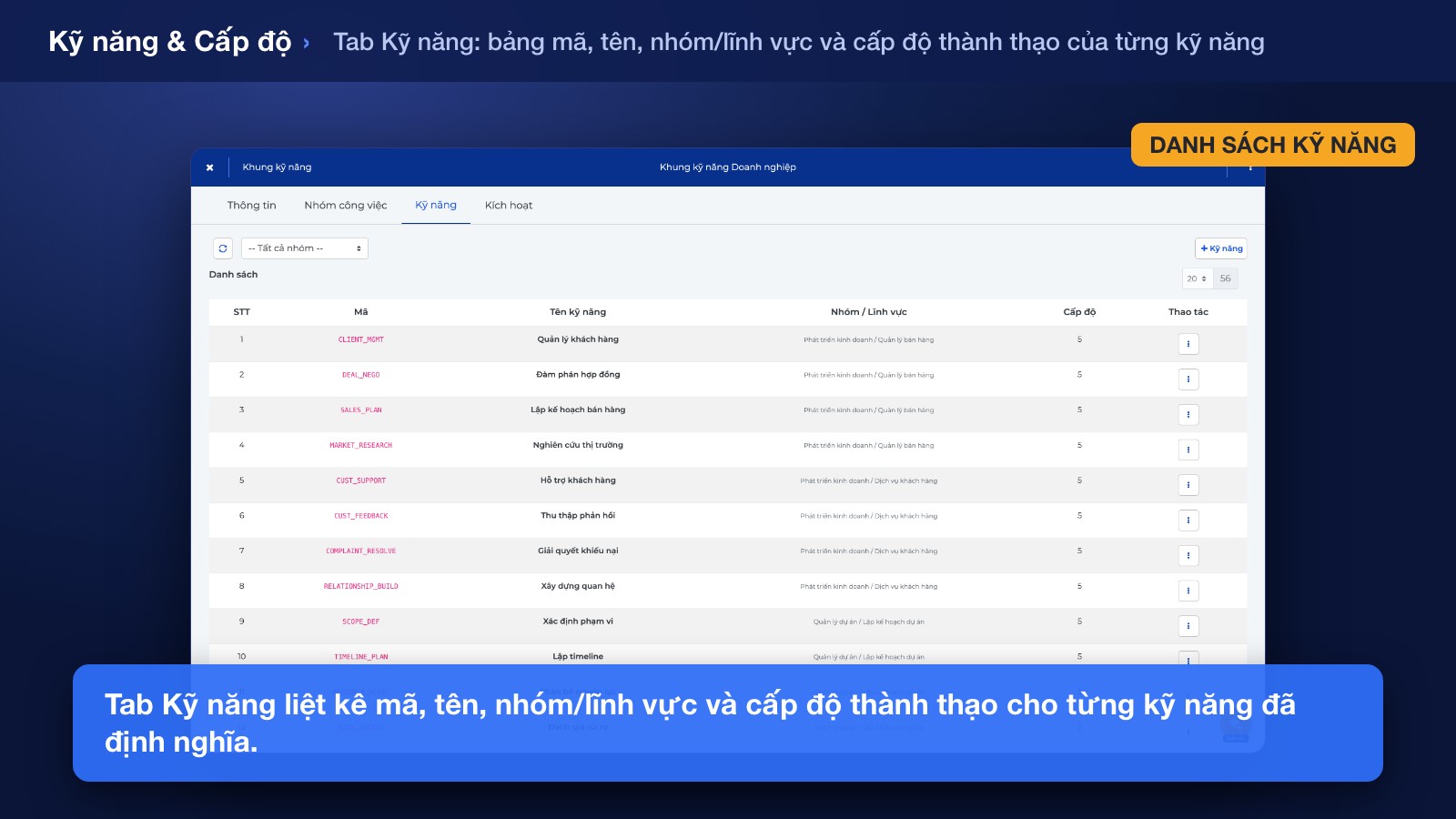Close the Khung kỹ năng panel
1456x819 pixels.
pyautogui.click(x=209, y=167)
